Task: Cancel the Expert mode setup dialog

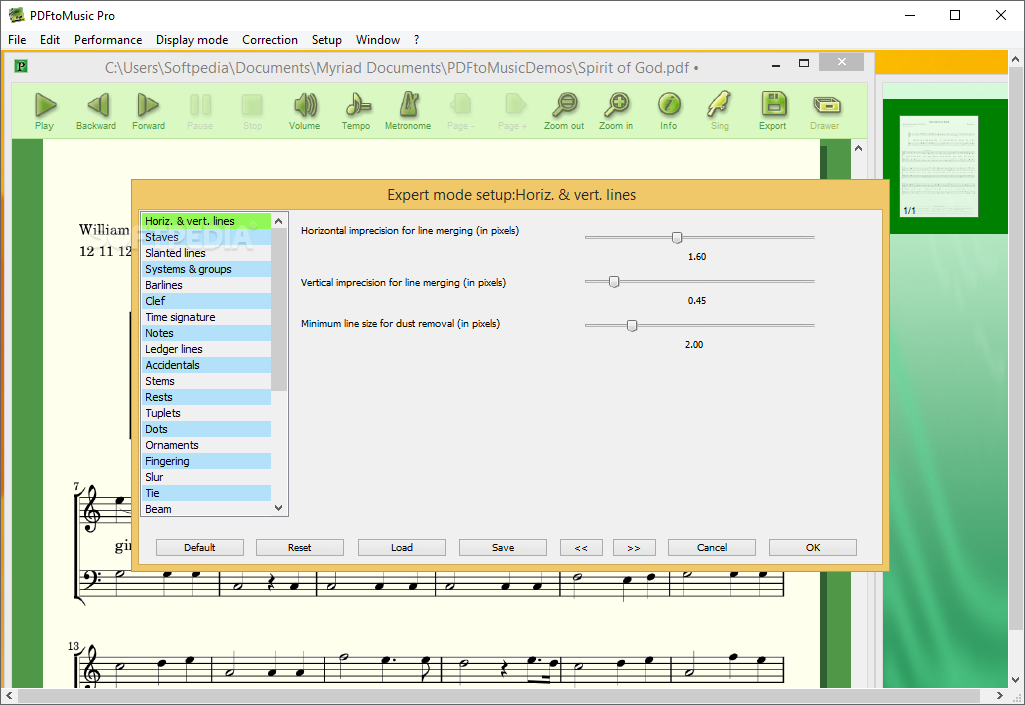Action: pyautogui.click(x=712, y=547)
